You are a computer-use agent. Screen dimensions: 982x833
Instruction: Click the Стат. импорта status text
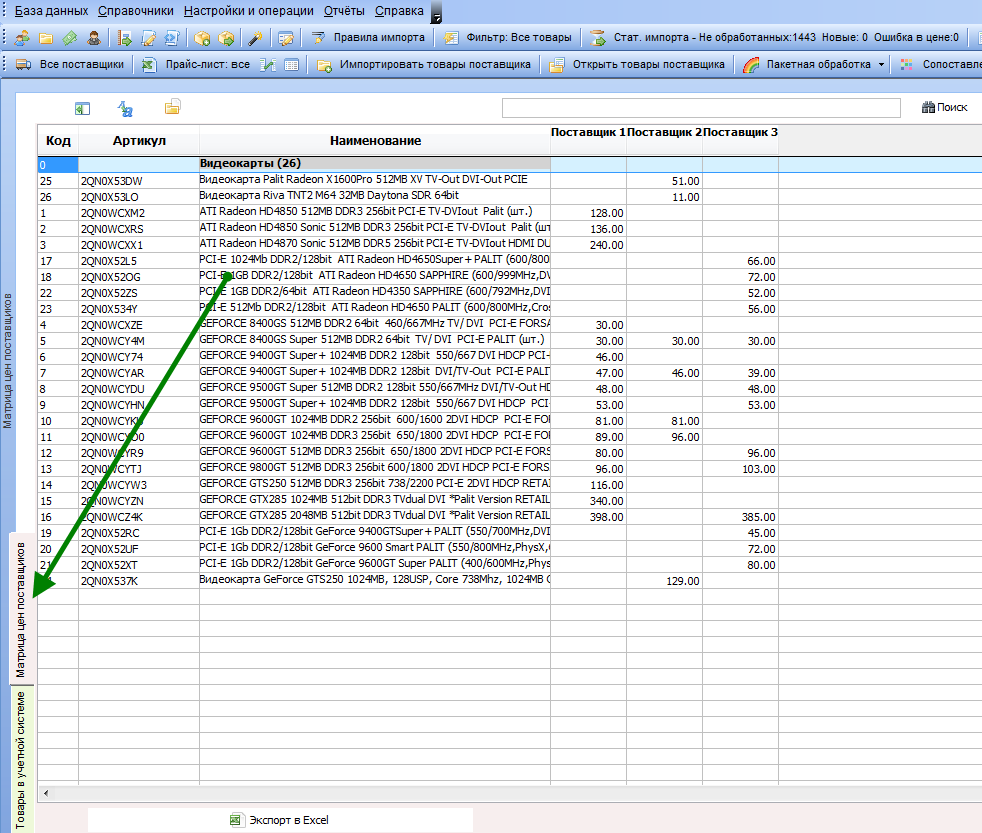pyautogui.click(x=786, y=38)
